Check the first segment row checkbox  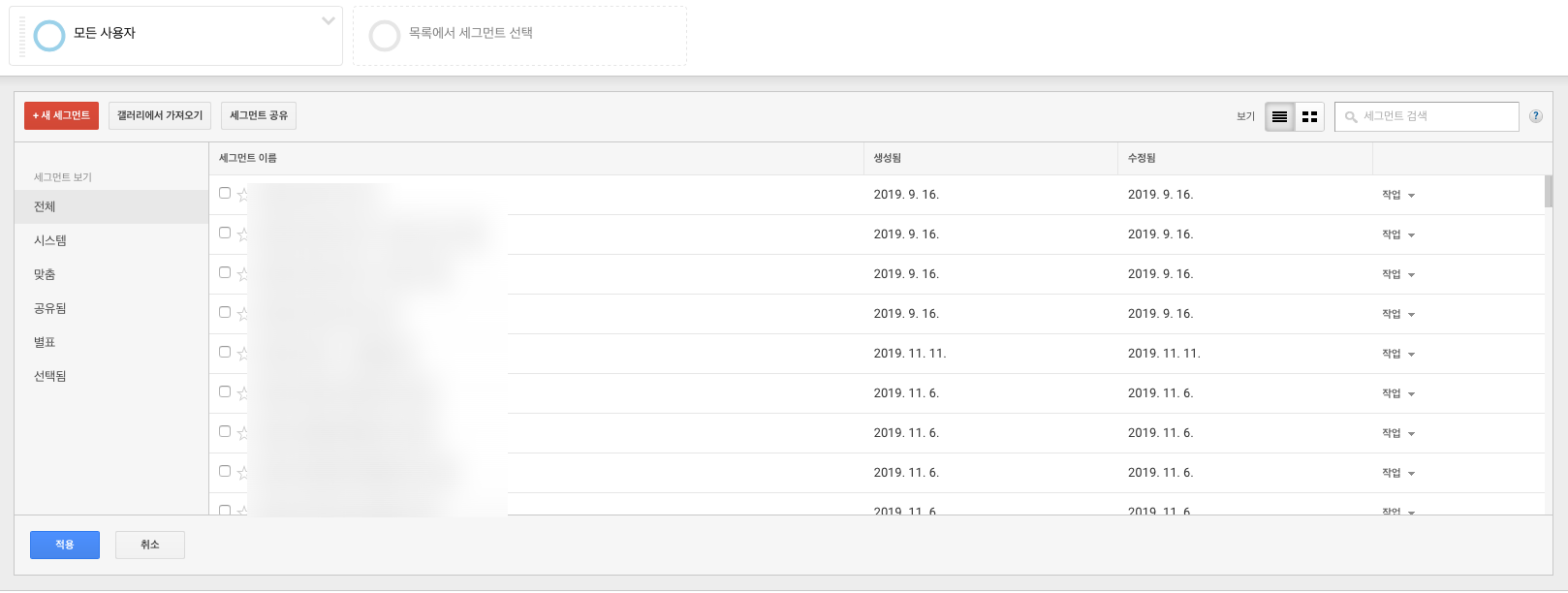pyautogui.click(x=225, y=193)
